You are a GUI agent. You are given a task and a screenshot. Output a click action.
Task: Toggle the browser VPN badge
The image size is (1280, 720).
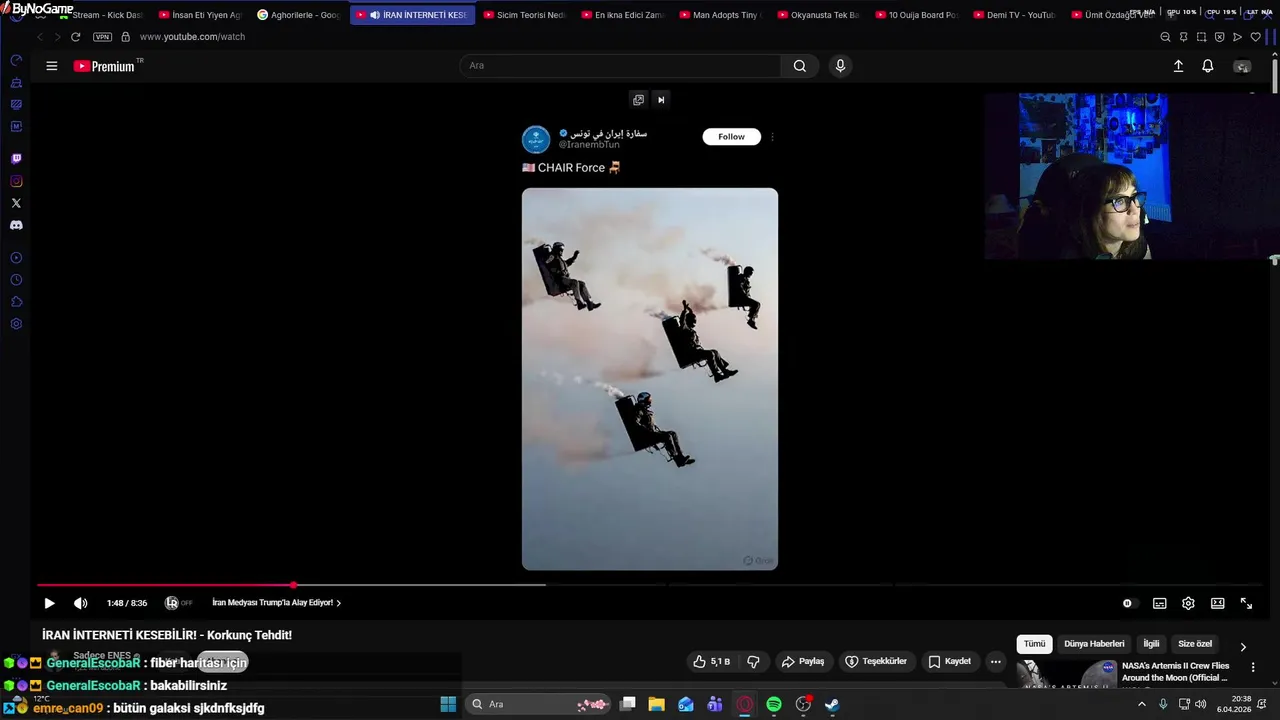tap(102, 37)
